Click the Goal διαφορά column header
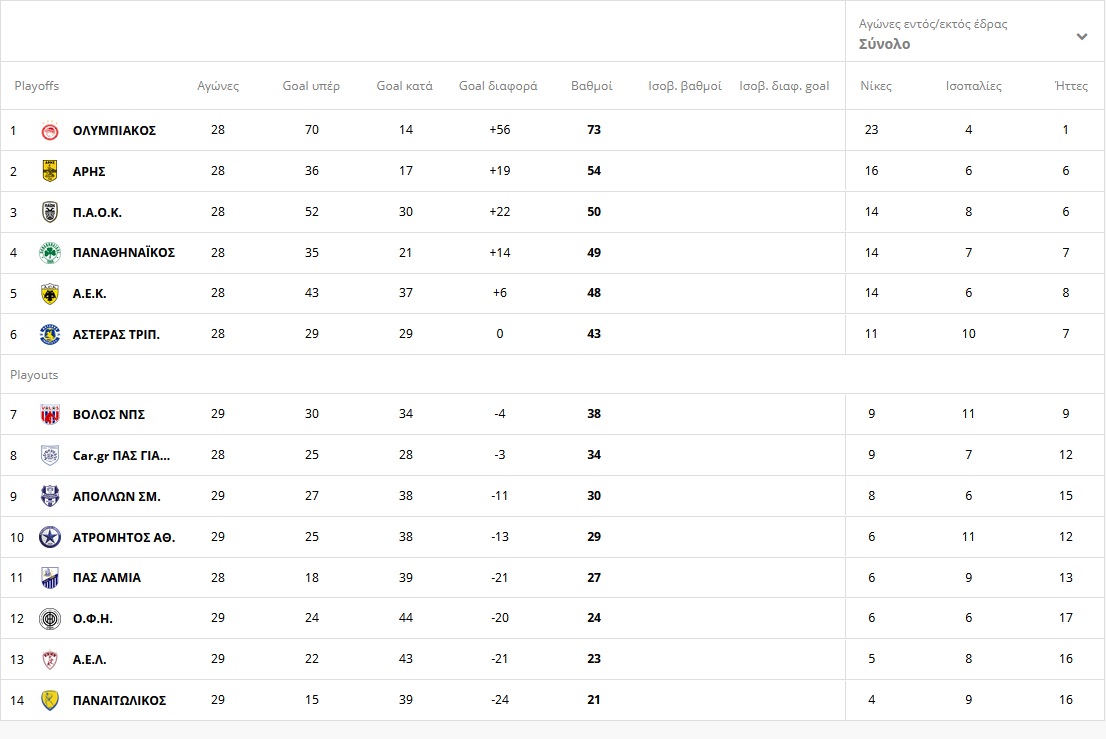1106x739 pixels. tap(498, 86)
